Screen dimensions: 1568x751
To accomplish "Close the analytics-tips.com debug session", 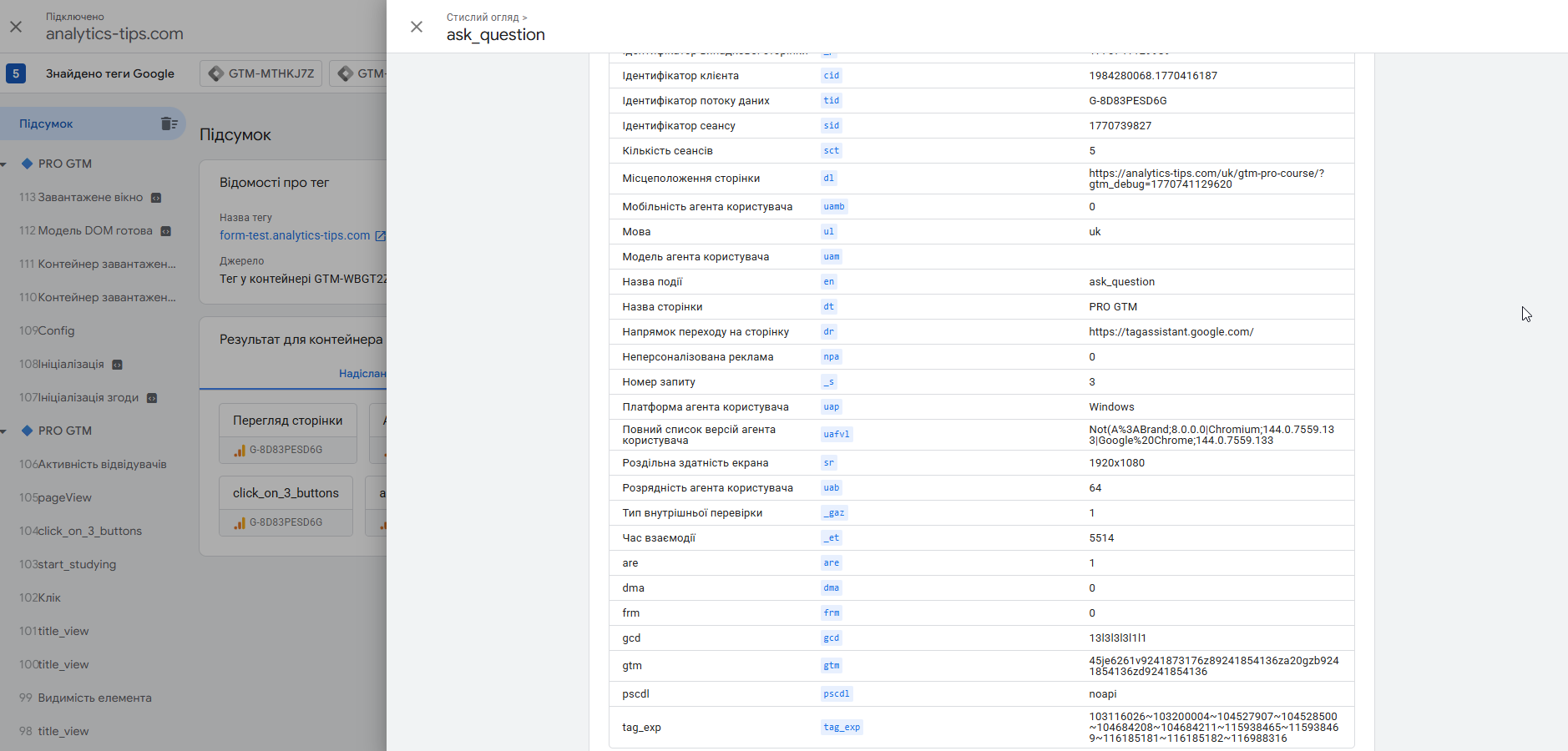I will 16,27.
